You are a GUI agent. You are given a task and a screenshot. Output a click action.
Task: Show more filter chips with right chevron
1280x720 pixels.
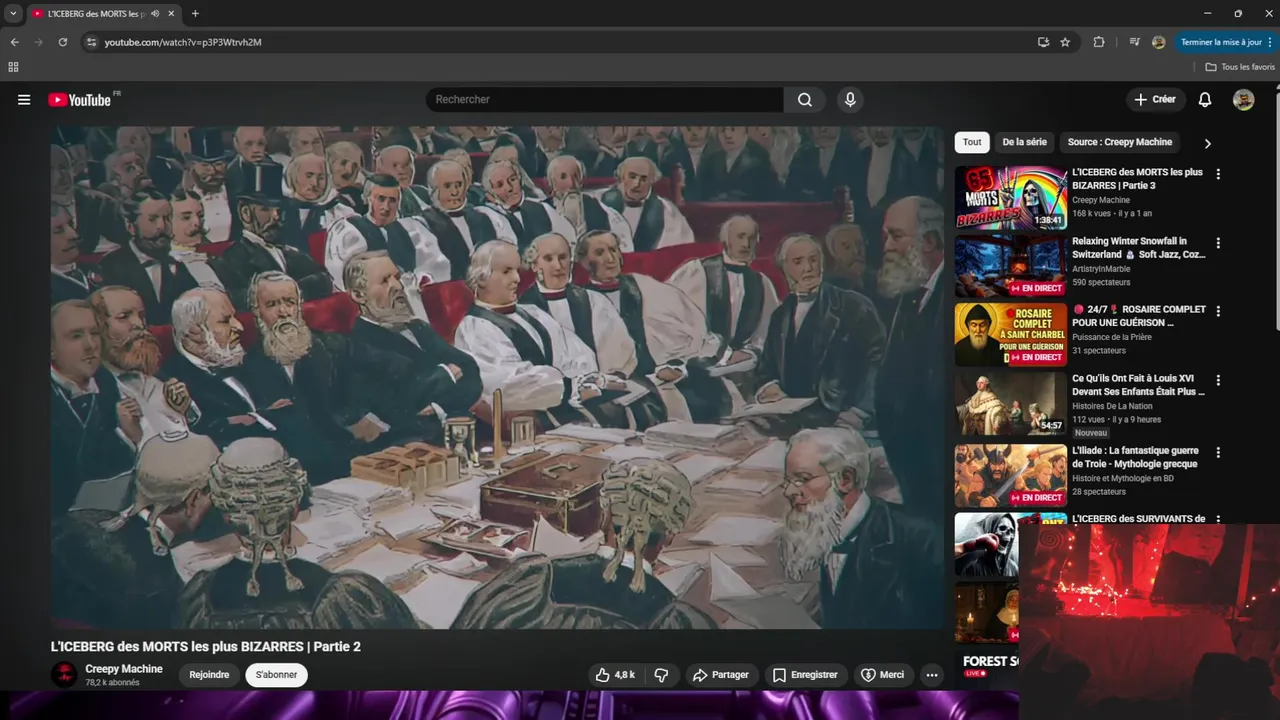pos(1207,143)
